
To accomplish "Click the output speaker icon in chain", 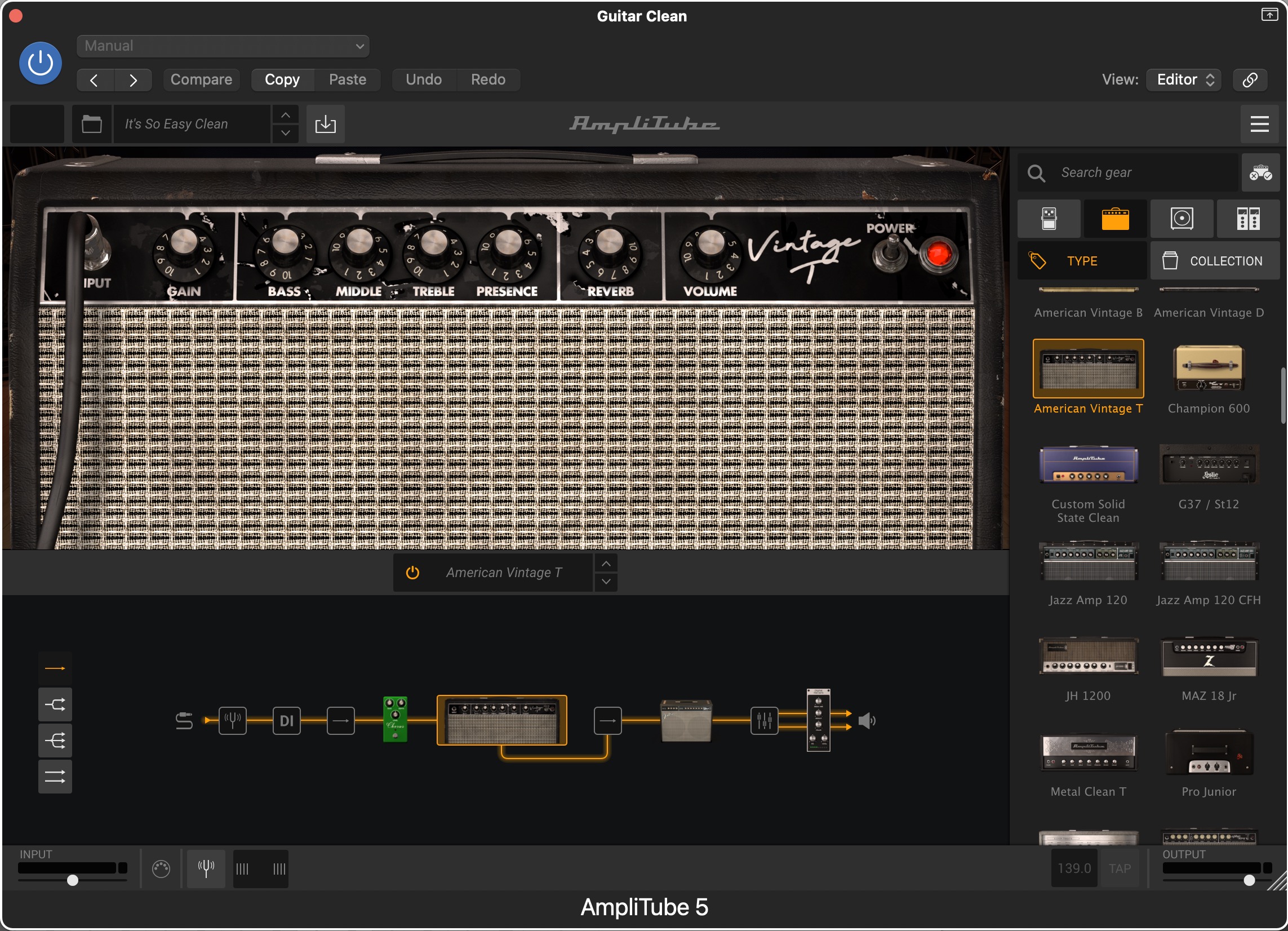I will [867, 721].
